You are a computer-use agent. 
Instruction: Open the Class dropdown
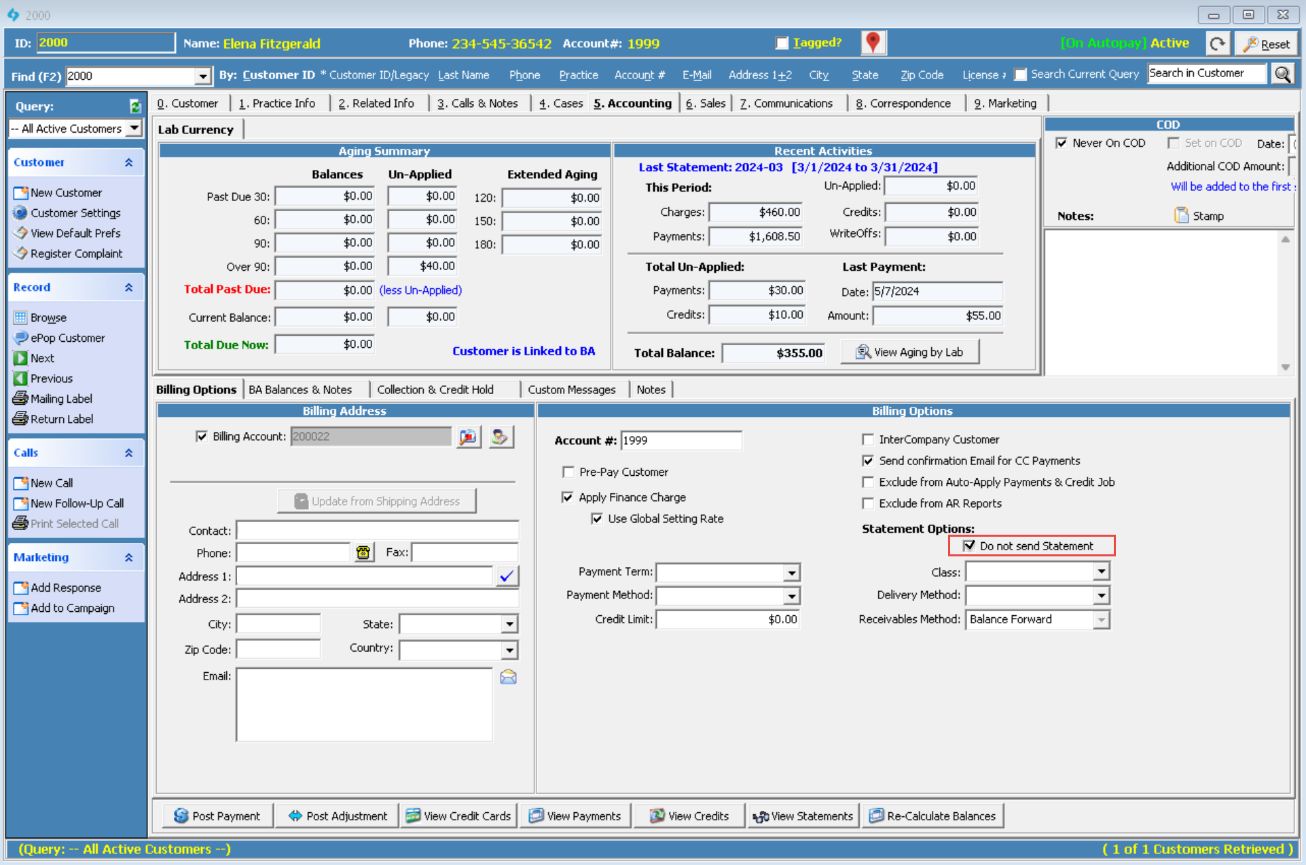coord(1102,572)
